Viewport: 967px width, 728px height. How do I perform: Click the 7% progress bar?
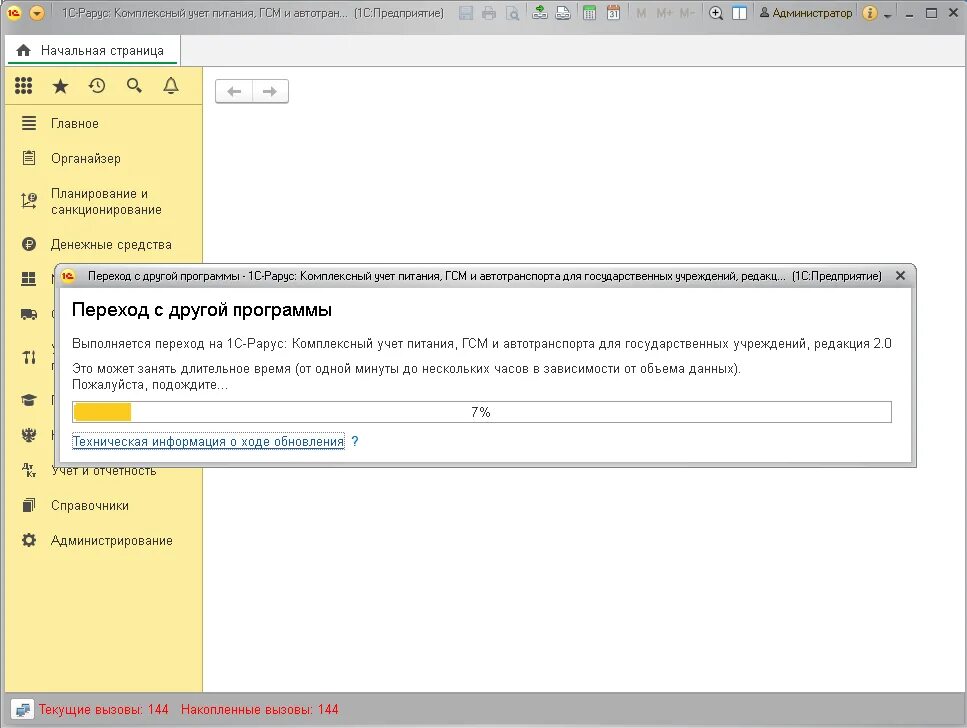coord(482,412)
